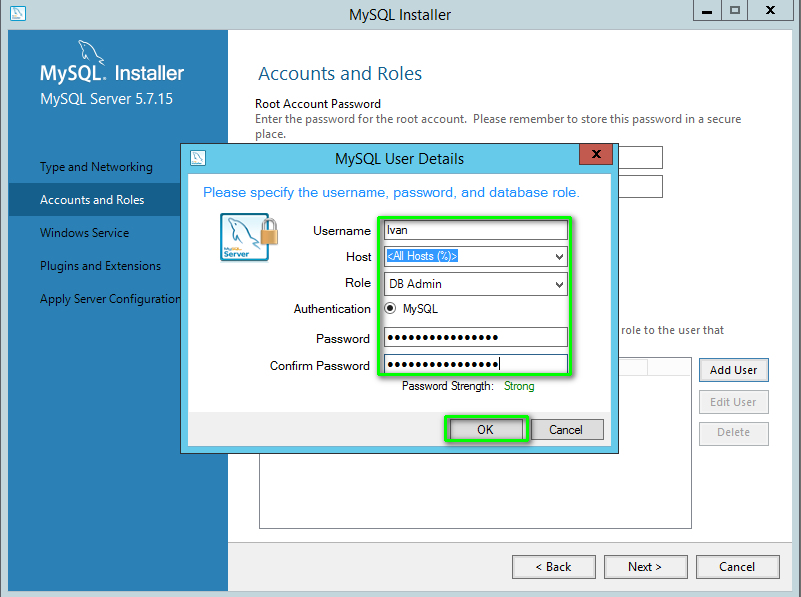The image size is (801, 597).
Task: Open the Role dropdown showing DB Admin
Action: (x=475, y=283)
